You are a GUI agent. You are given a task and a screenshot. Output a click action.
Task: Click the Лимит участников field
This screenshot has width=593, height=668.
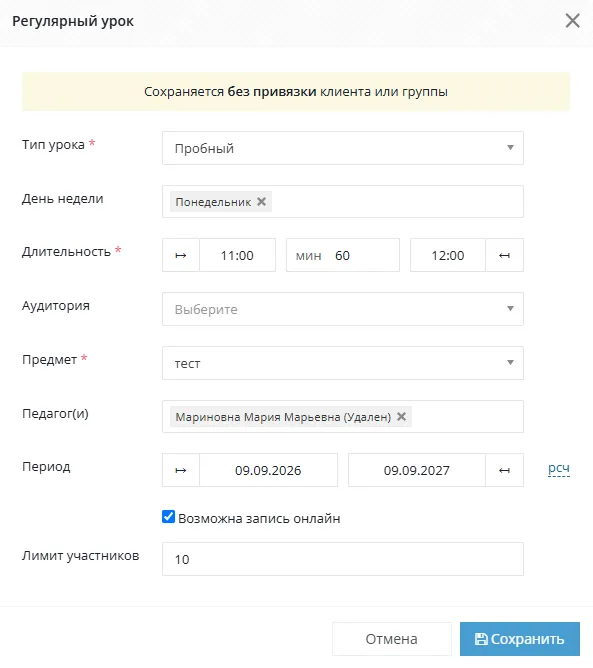(x=343, y=559)
